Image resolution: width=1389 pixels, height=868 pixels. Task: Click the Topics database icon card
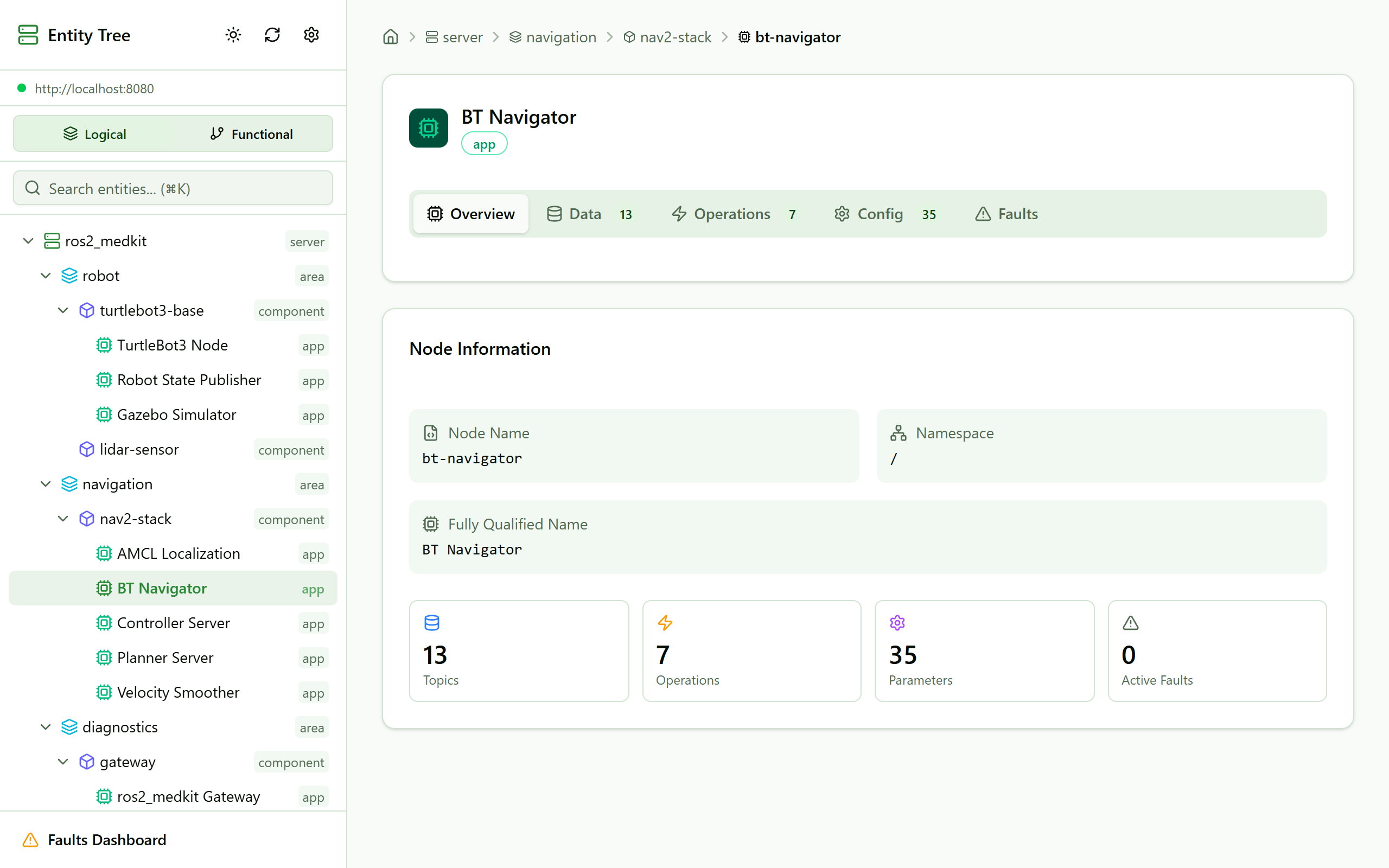point(432,622)
